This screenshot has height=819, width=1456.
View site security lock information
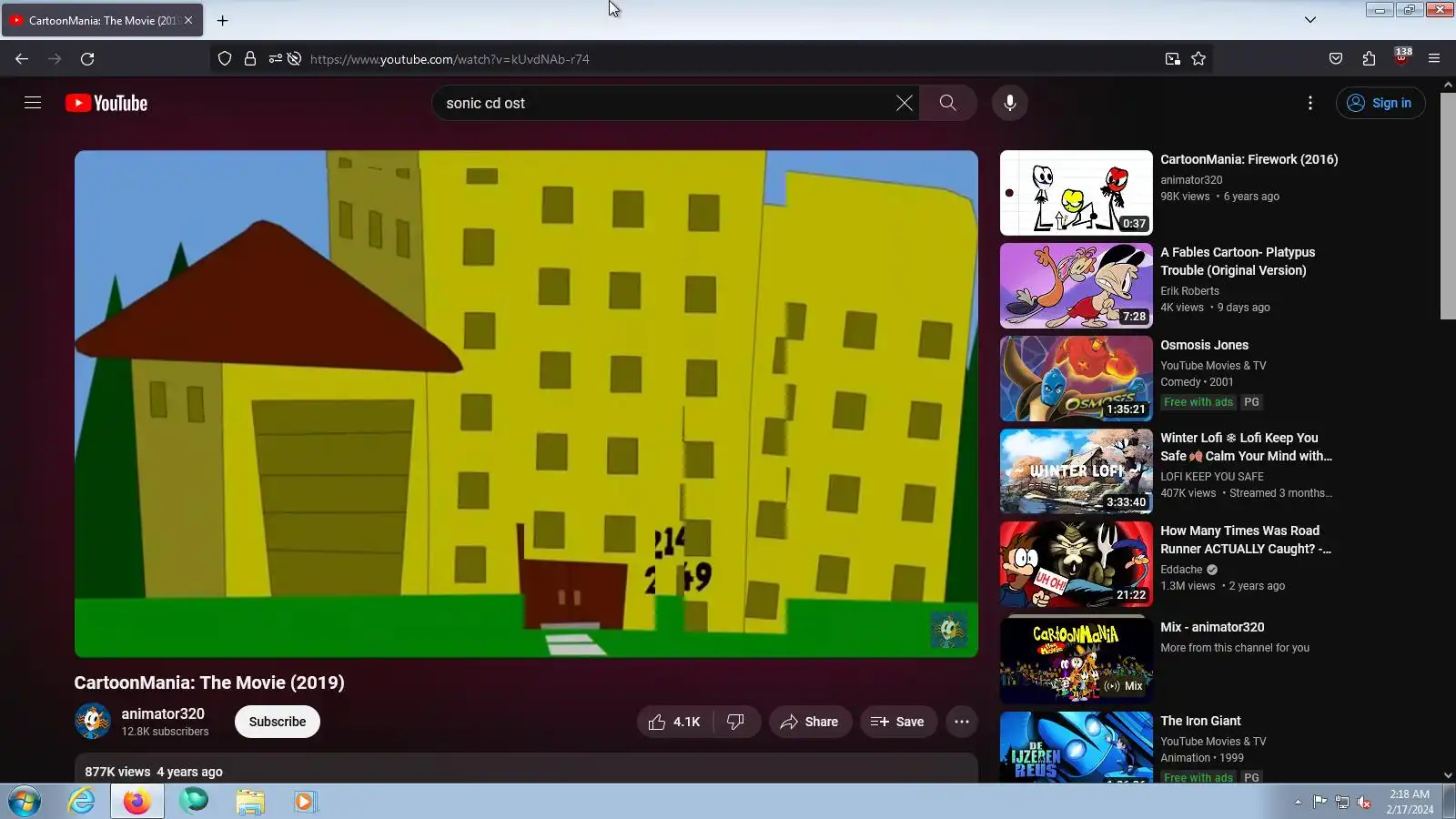click(250, 59)
